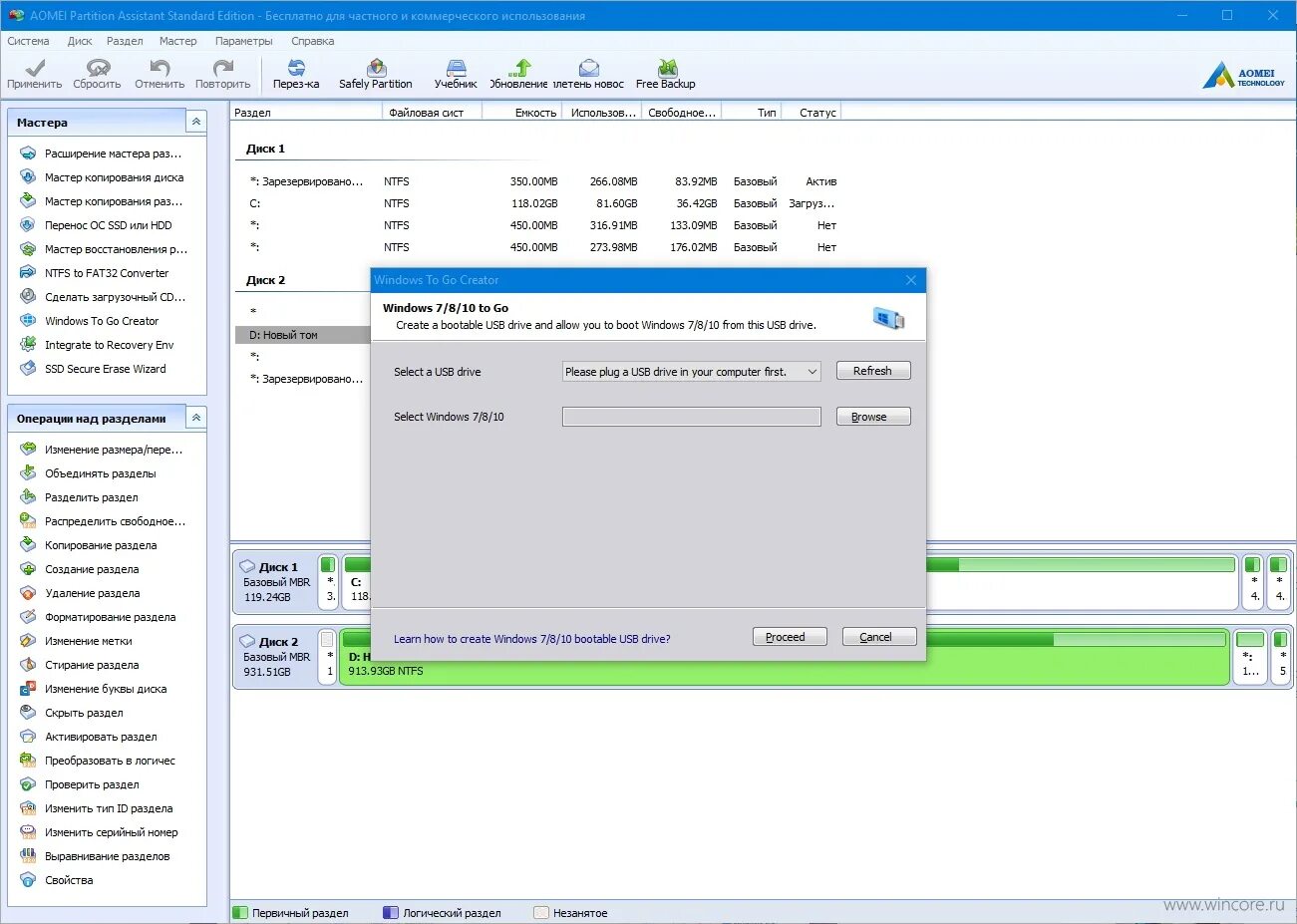The image size is (1297, 924).
Task: Open the Справка menu
Action: click(312, 41)
